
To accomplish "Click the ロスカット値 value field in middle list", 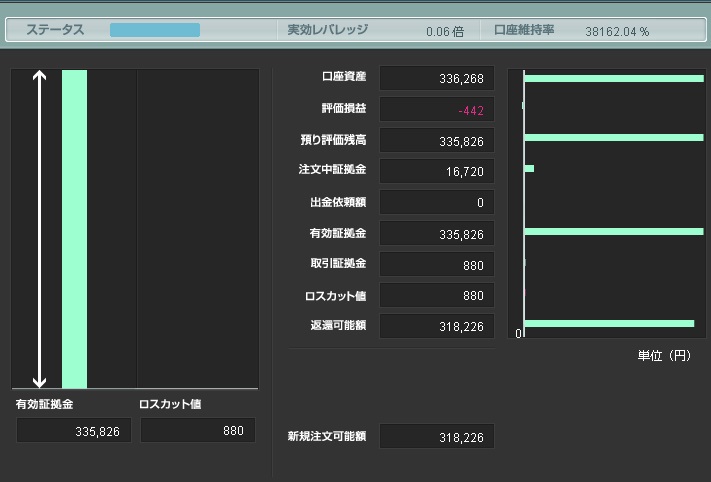I will coord(437,295).
